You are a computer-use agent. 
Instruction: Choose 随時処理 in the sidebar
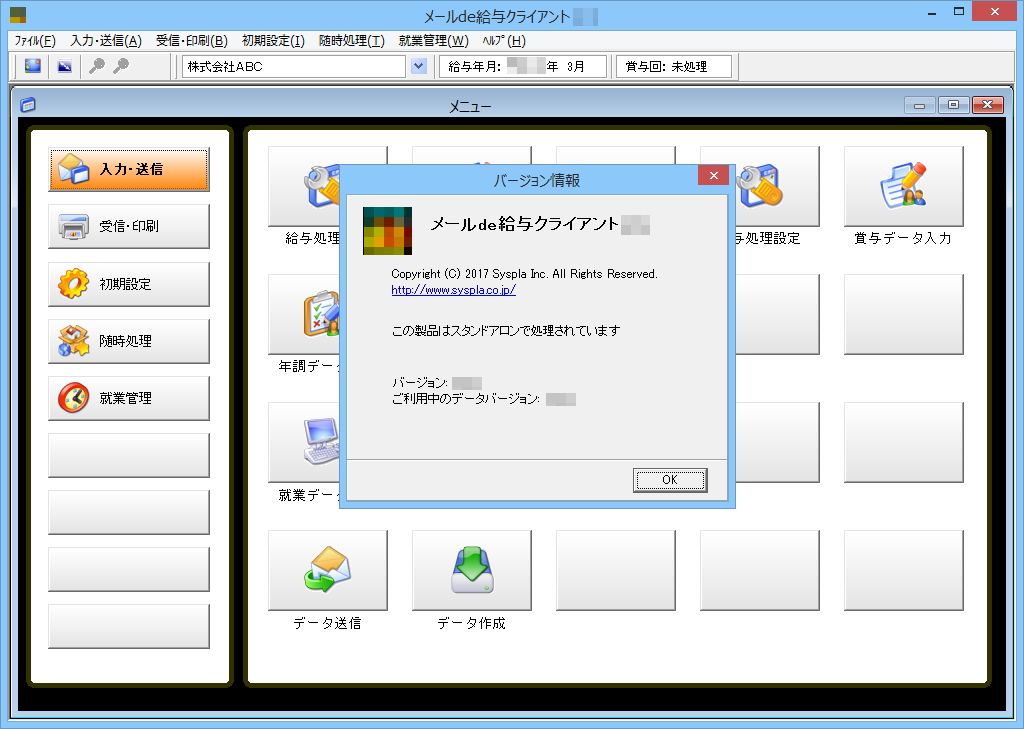click(x=129, y=341)
